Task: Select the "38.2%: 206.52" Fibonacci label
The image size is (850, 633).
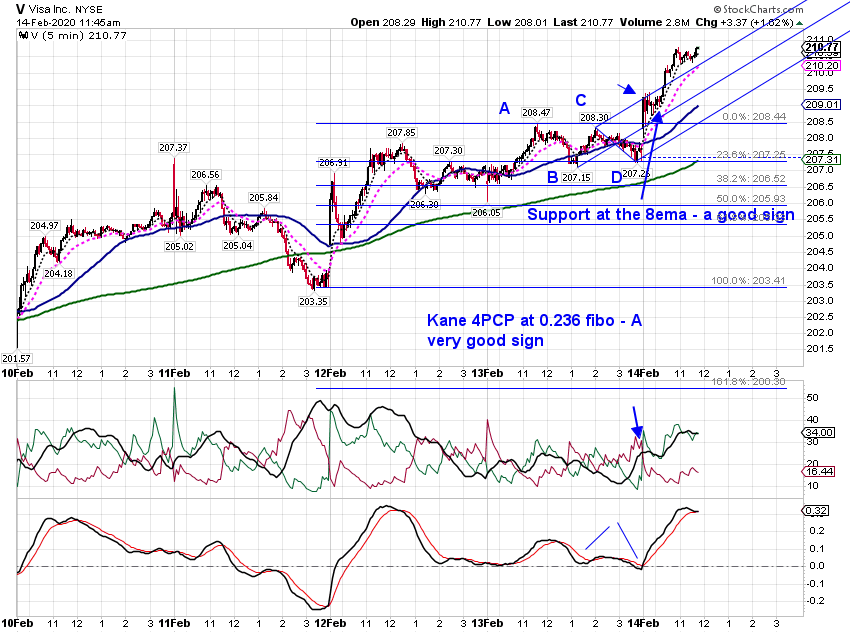Action: [x=751, y=179]
